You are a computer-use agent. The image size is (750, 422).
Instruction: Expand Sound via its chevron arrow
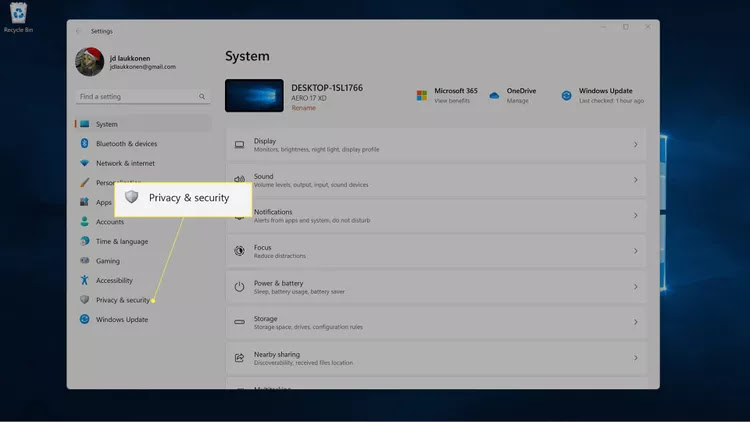pyautogui.click(x=635, y=180)
